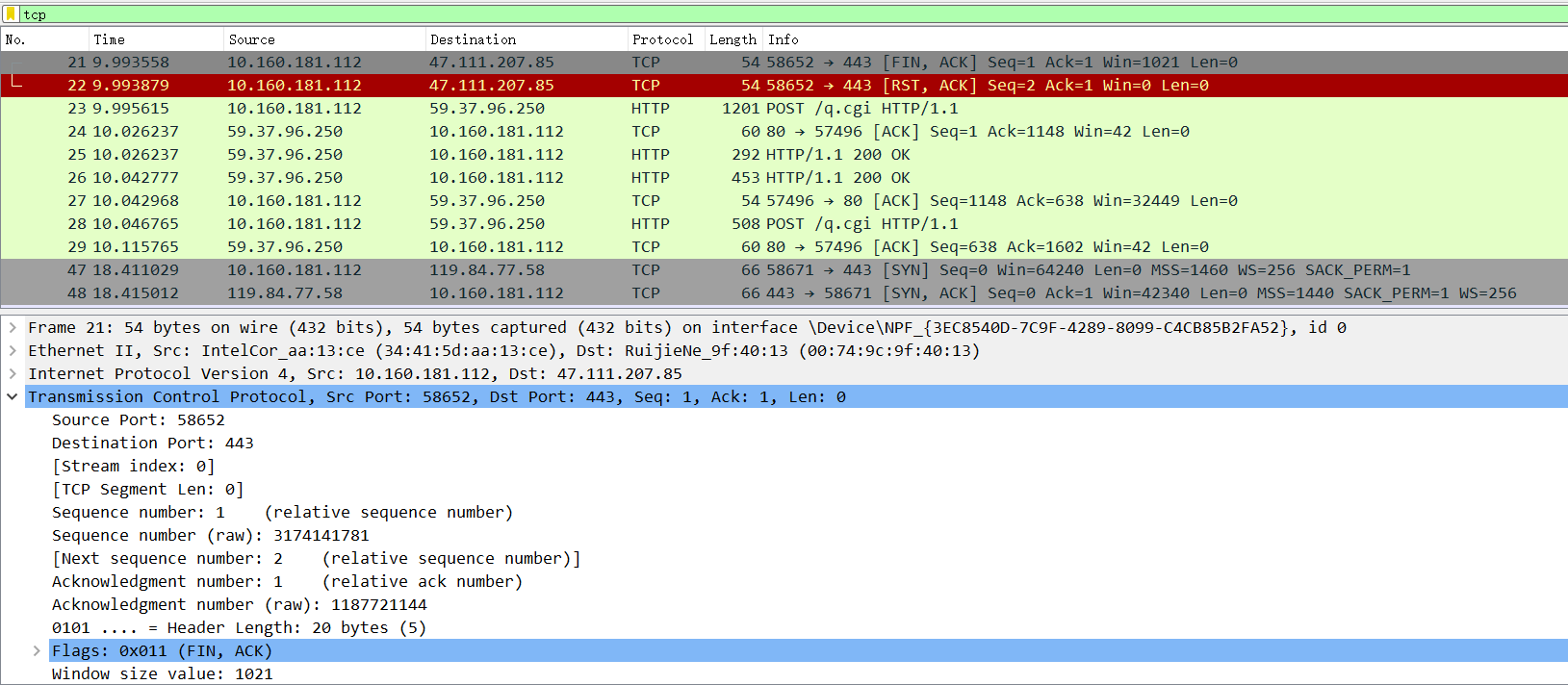Sort packets by the Destination column header
The height and width of the screenshot is (685, 1568).
click(x=527, y=39)
